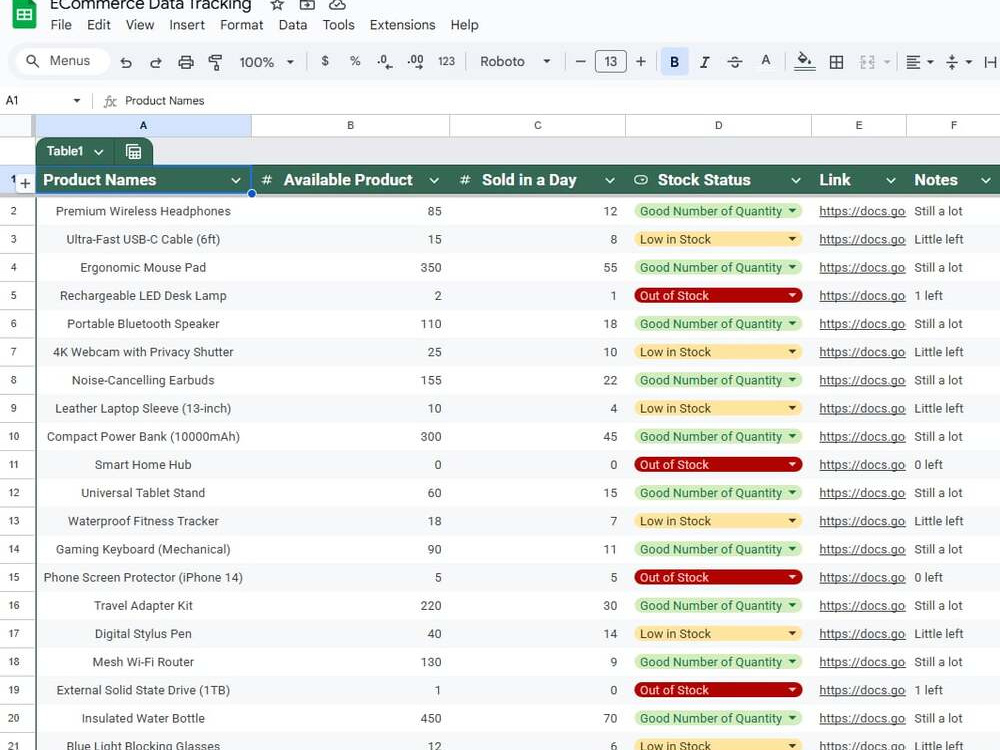Star the ECommerce Data Tracking document
The image size is (1000, 750).
pyautogui.click(x=277, y=5)
